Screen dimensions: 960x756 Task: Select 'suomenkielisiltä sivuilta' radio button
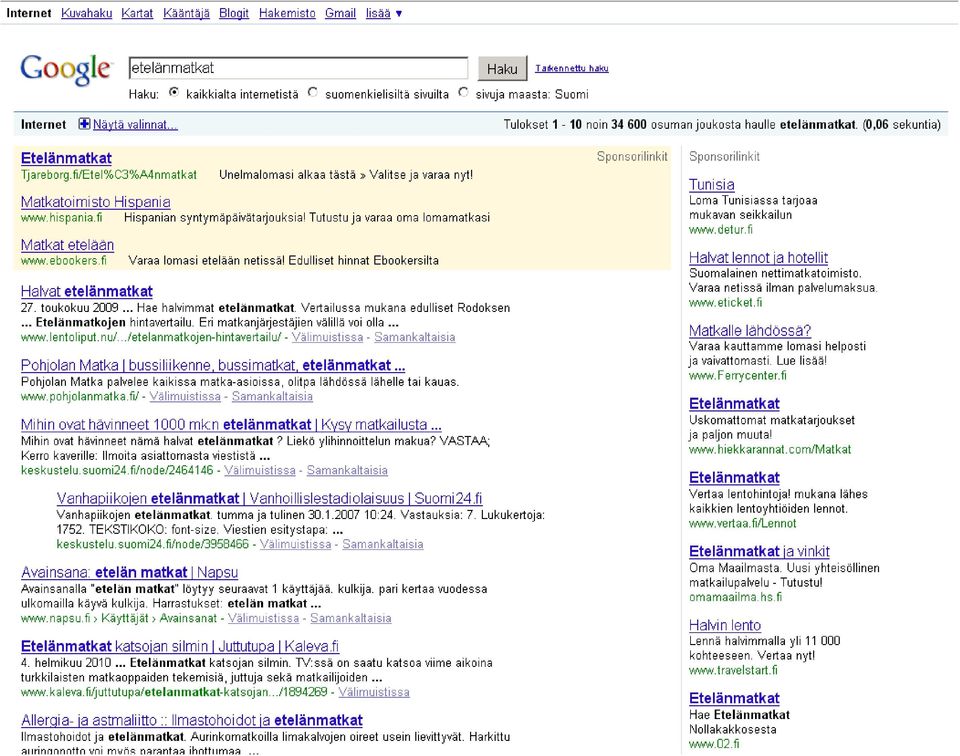coord(313,93)
